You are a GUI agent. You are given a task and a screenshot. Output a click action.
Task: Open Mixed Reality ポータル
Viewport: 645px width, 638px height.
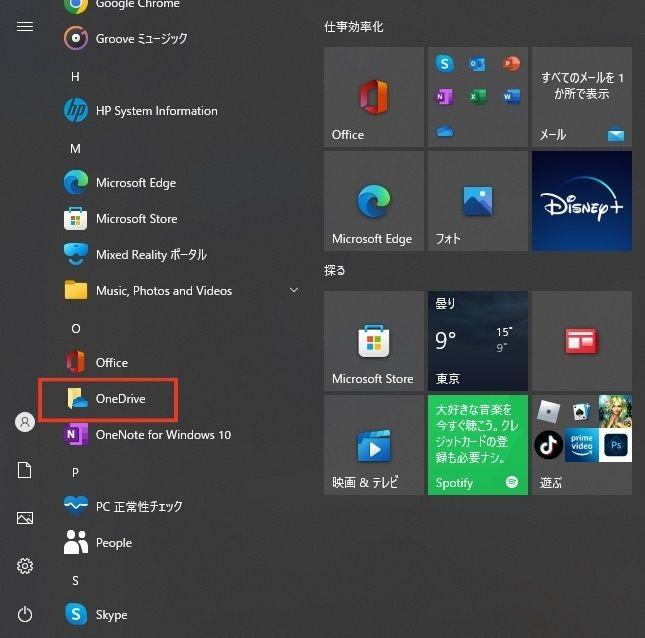pos(135,255)
